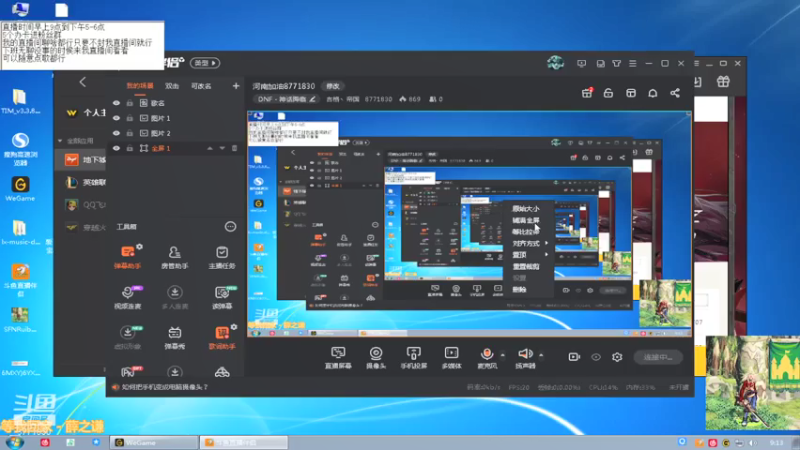Add a 摄像头 camera source
This screenshot has height=450, width=800.
point(376,358)
